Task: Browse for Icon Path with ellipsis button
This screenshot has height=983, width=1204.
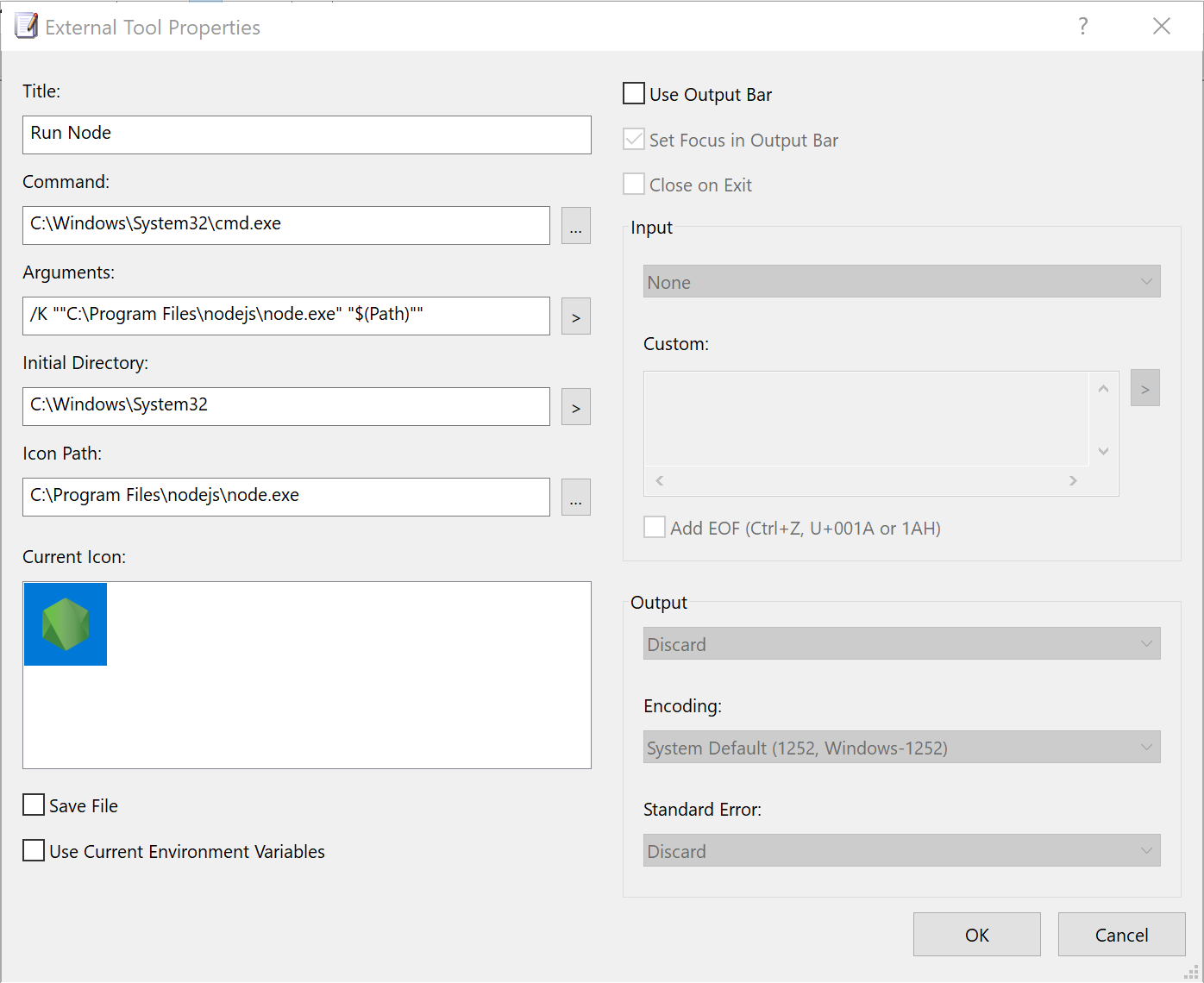Action: coord(576,498)
